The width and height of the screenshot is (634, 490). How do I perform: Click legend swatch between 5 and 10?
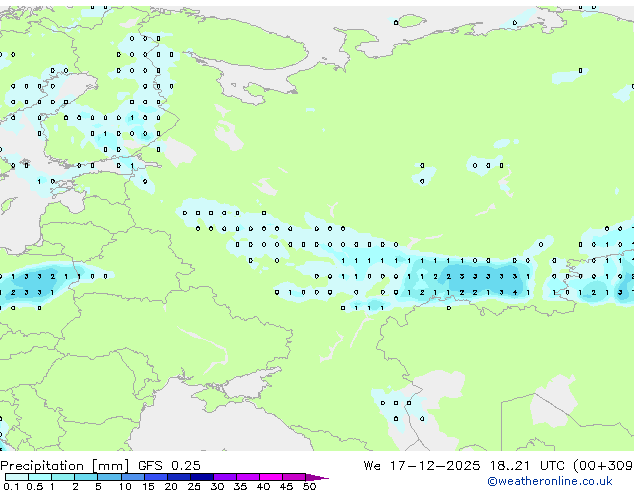(x=109, y=477)
